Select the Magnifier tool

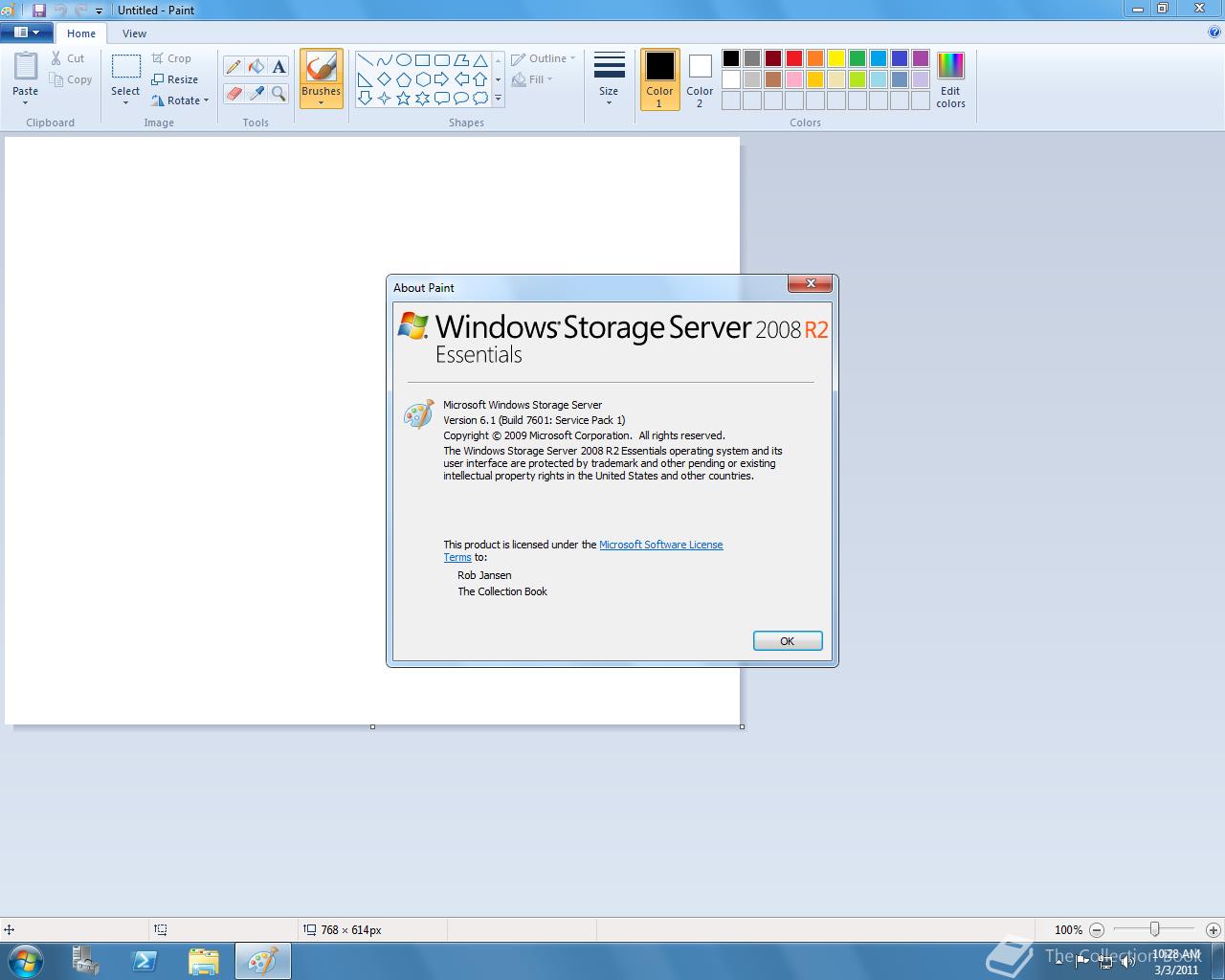pyautogui.click(x=278, y=93)
